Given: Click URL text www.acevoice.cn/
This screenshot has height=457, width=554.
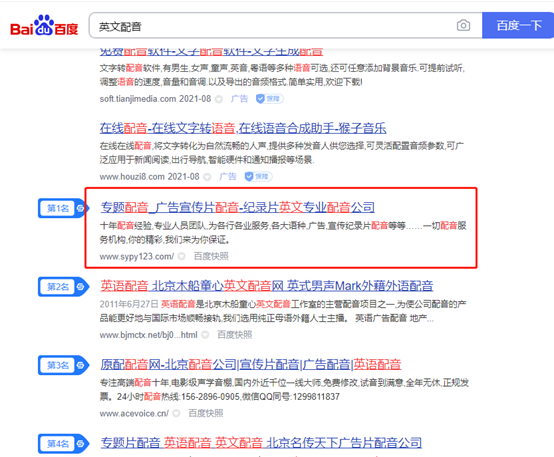Looking at the screenshot, I should (134, 414).
